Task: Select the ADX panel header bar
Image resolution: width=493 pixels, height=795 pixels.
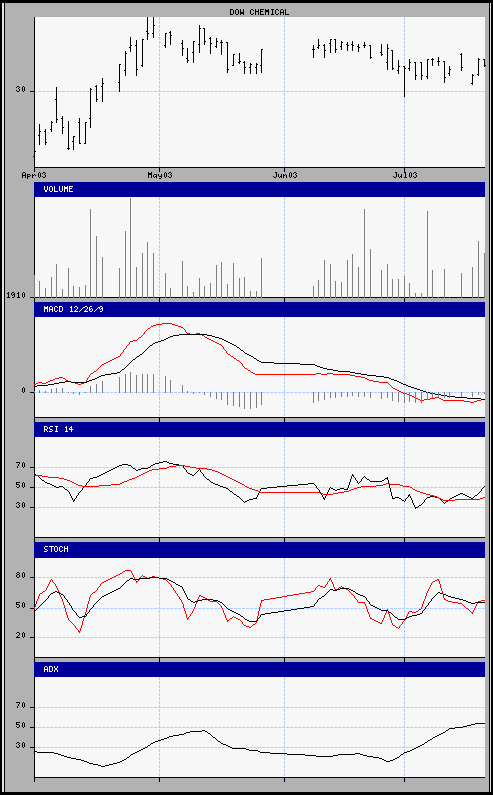Action: tap(260, 669)
